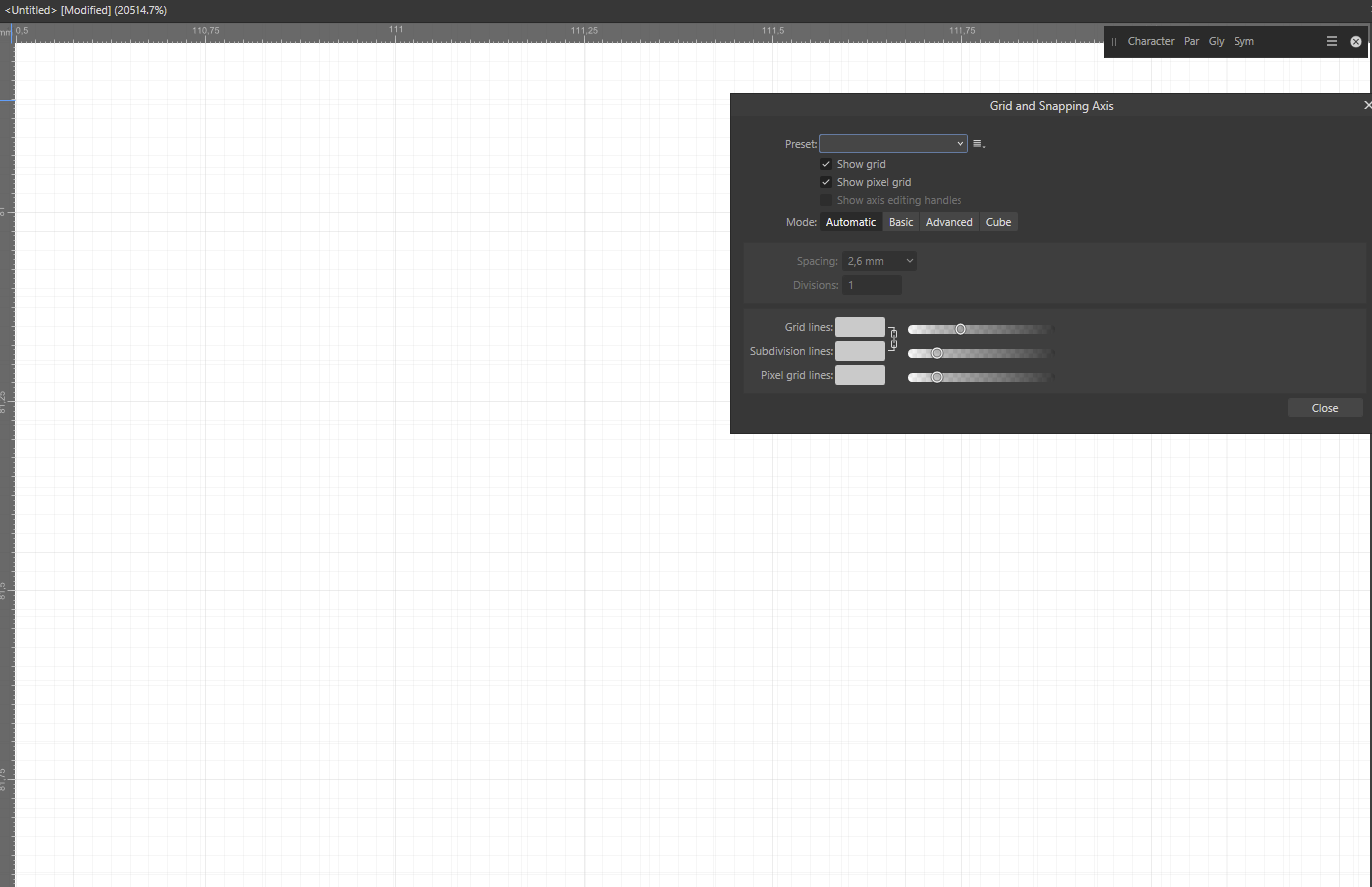Image resolution: width=1372 pixels, height=887 pixels.
Task: Click the ruler unit origin corner box
Action: pyautogui.click(x=6, y=33)
